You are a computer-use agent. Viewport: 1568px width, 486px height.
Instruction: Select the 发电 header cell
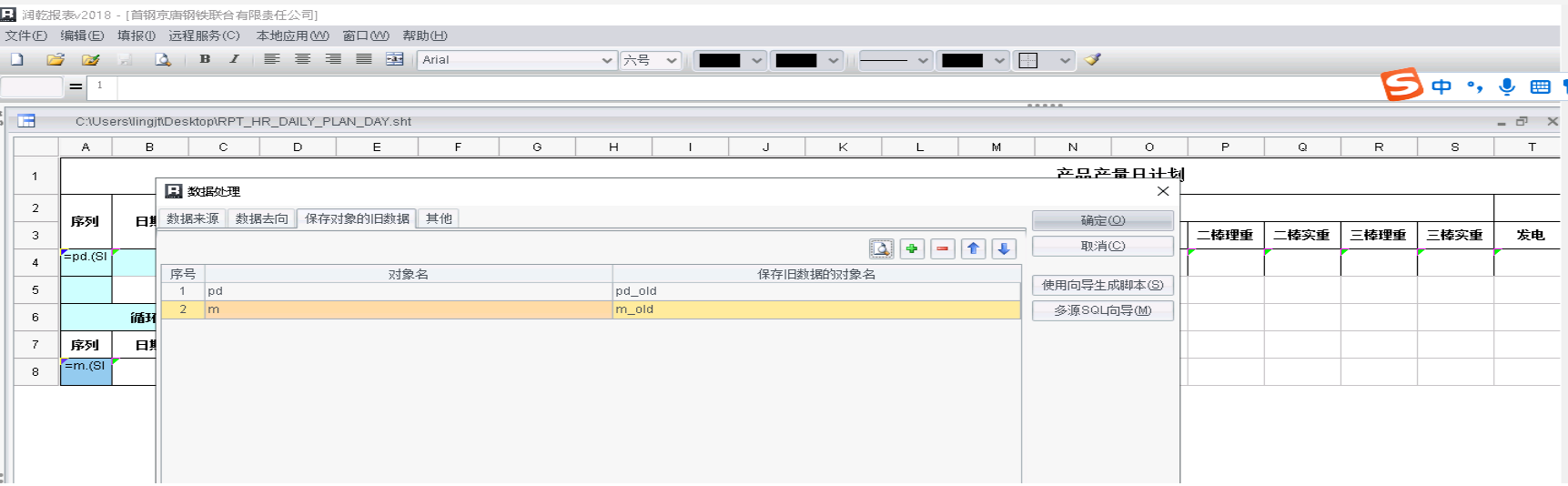1531,235
